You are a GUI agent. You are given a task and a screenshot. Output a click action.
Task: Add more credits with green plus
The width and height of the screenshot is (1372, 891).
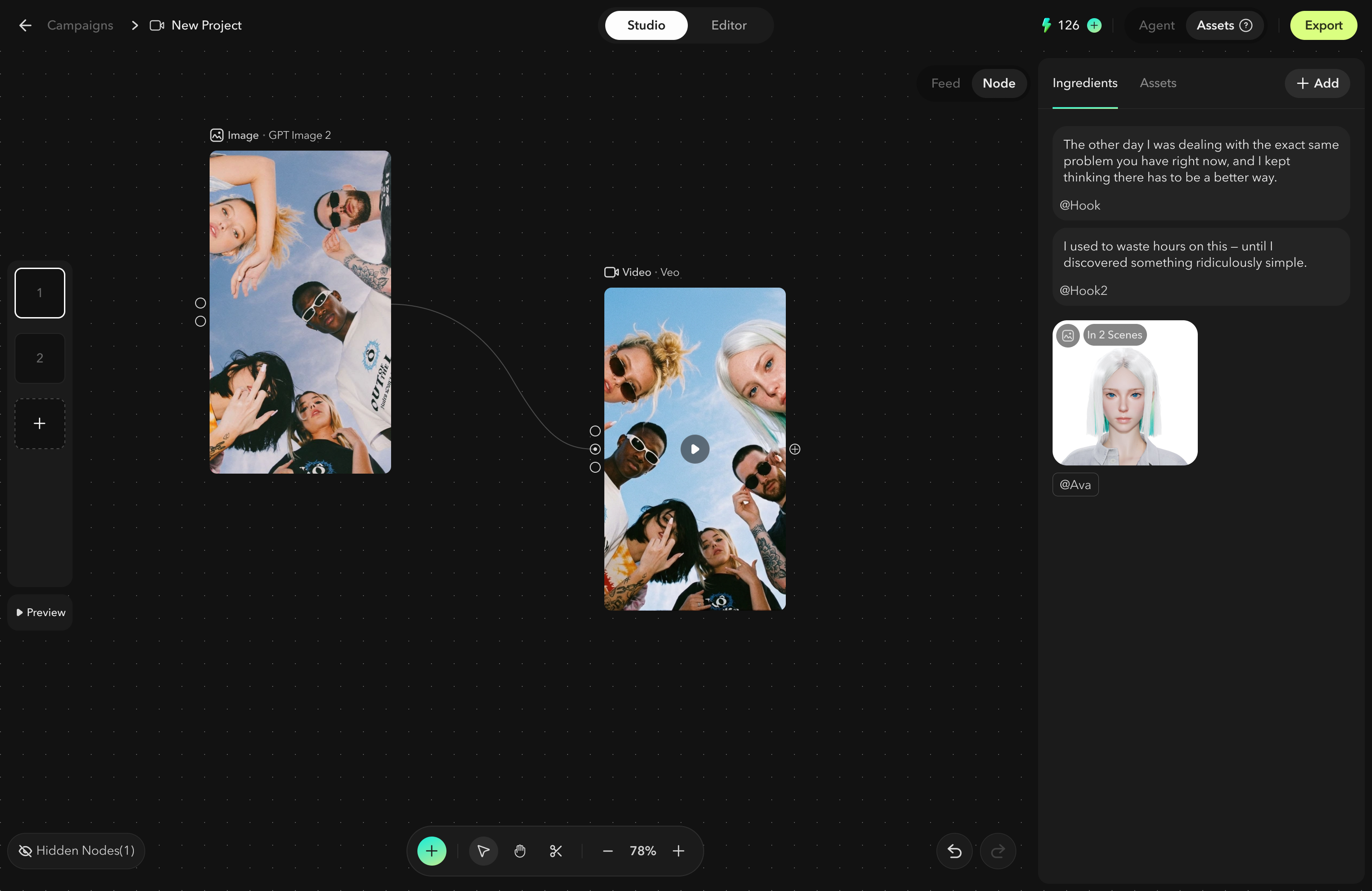1093,25
